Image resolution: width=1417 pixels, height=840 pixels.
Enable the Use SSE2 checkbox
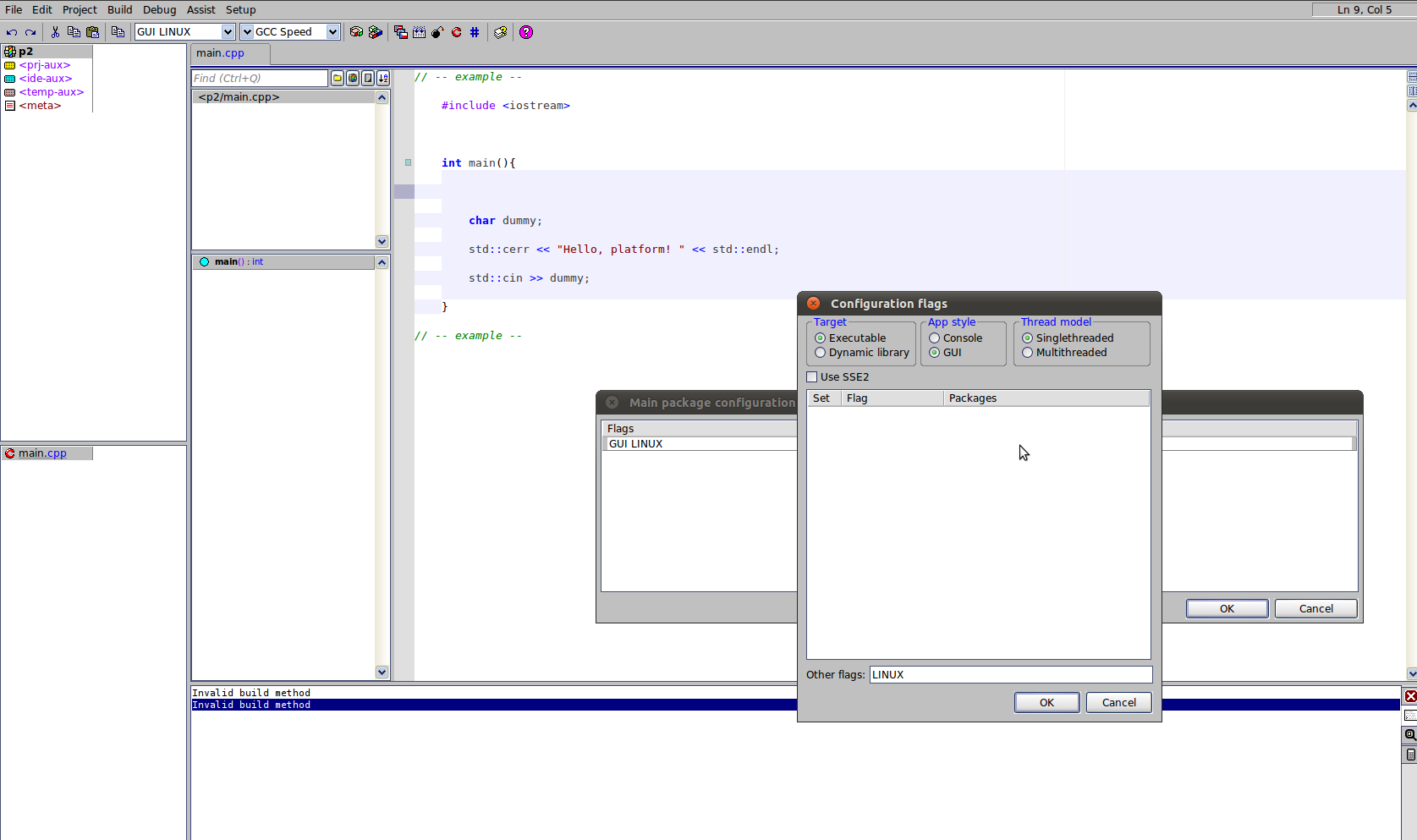click(x=812, y=377)
